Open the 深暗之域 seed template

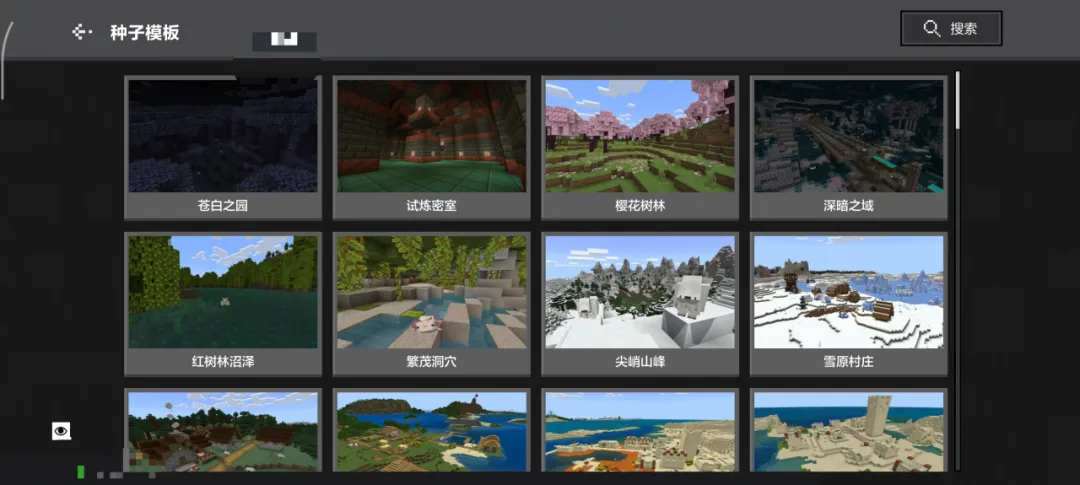pyautogui.click(x=849, y=147)
